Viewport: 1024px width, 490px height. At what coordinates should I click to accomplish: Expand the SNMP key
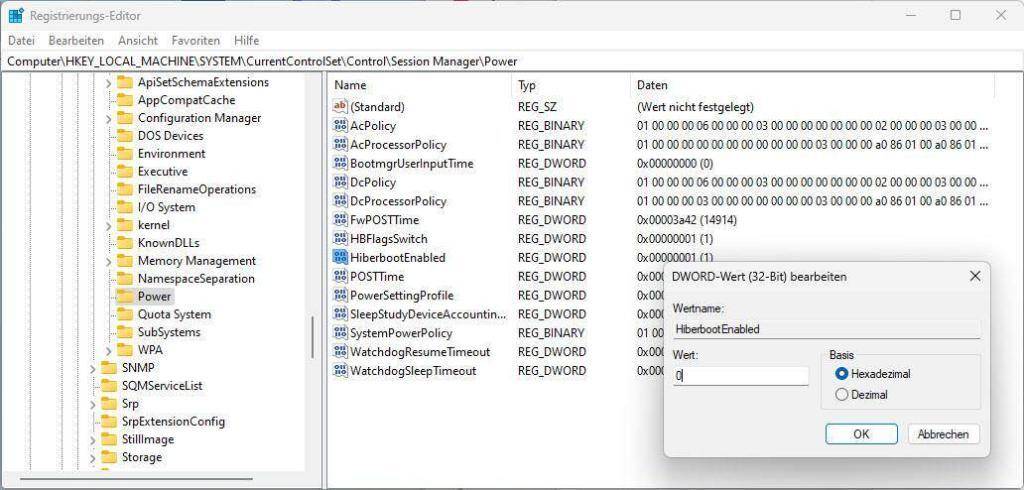tap(92, 368)
